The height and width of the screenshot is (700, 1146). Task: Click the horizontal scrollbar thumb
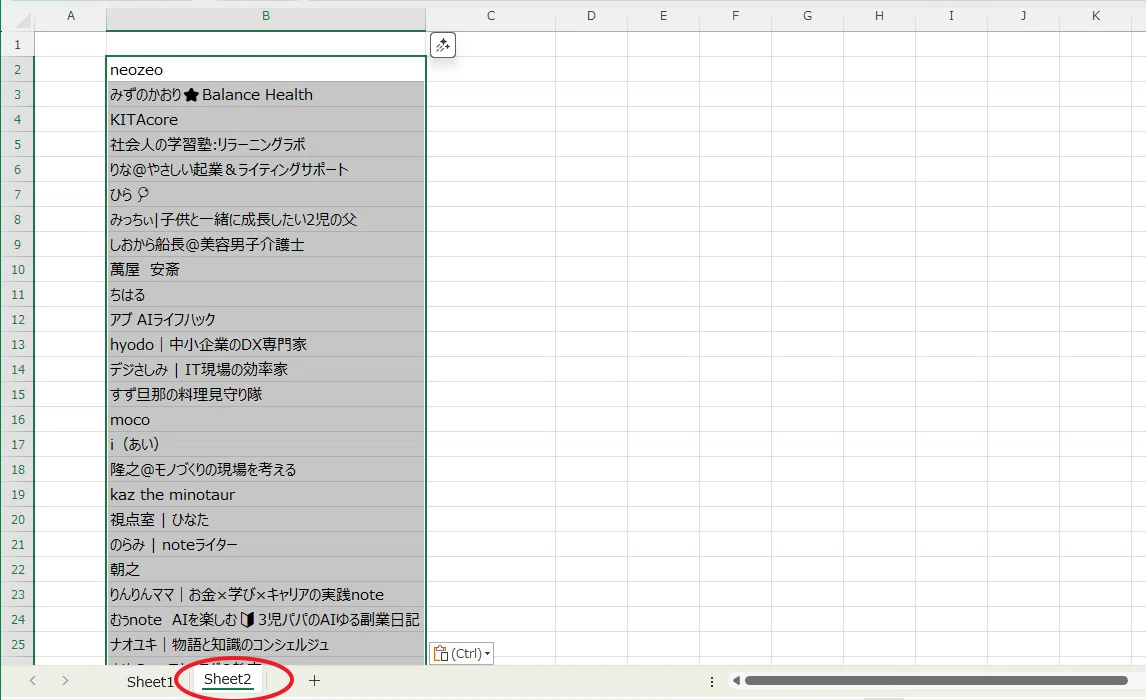click(936, 680)
